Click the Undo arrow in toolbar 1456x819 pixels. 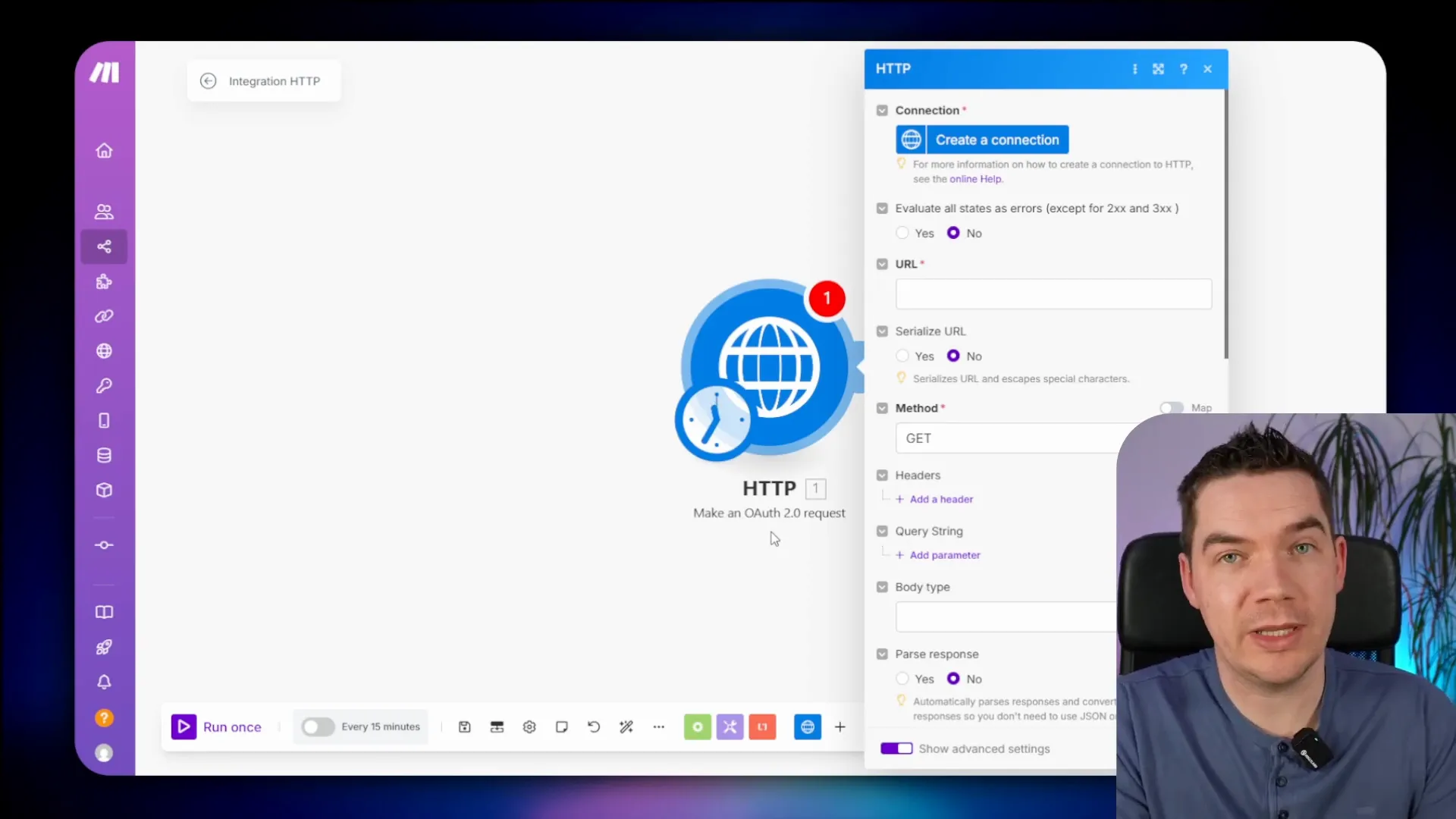point(594,726)
